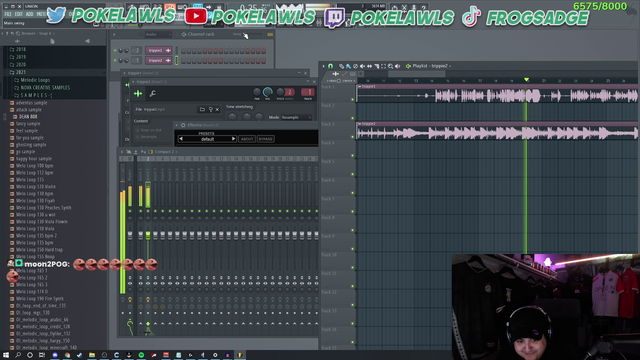This screenshot has width=640, height=360.
Task: Click the green plugin icon in trippie2 sampler
Action: point(138,94)
